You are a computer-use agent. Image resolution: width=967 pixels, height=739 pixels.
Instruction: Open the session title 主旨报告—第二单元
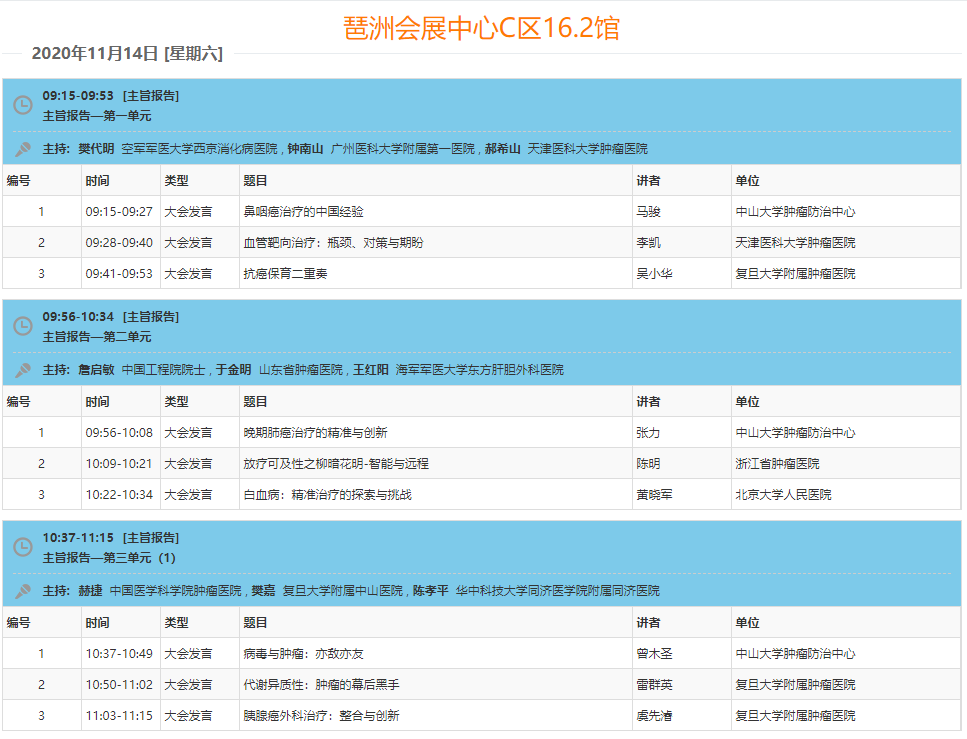tap(97, 336)
